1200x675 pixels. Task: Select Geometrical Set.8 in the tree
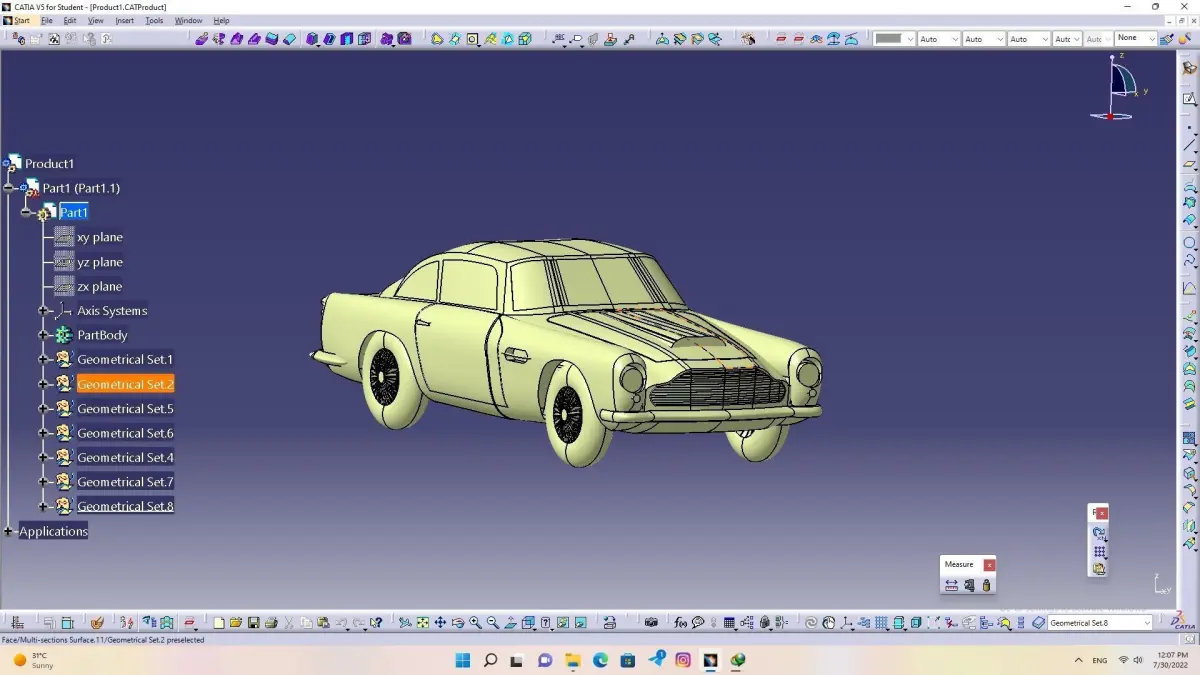pos(125,506)
